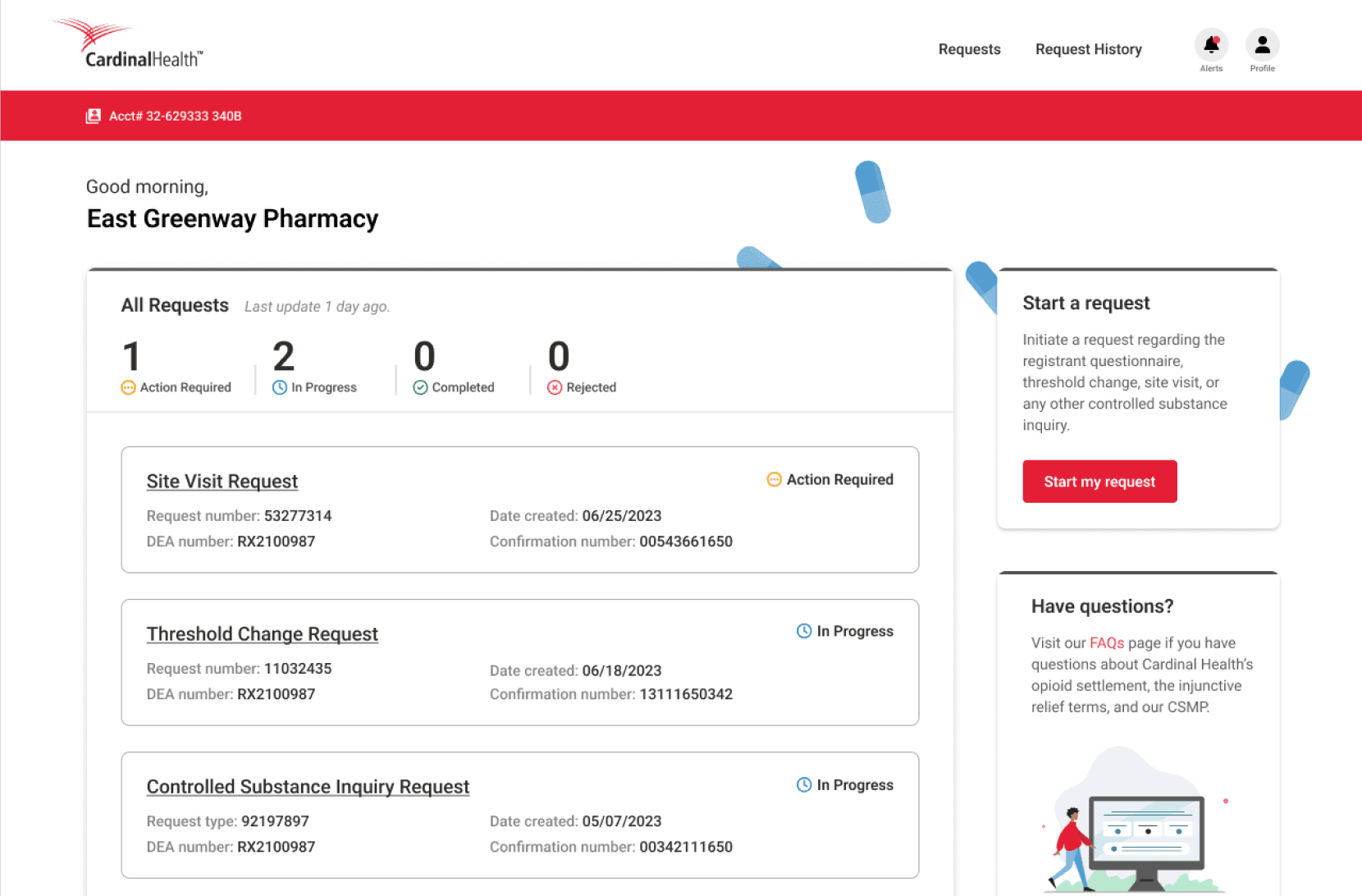1362x896 pixels.
Task: Select account number 32-629333 340B text
Action: pyautogui.click(x=176, y=117)
